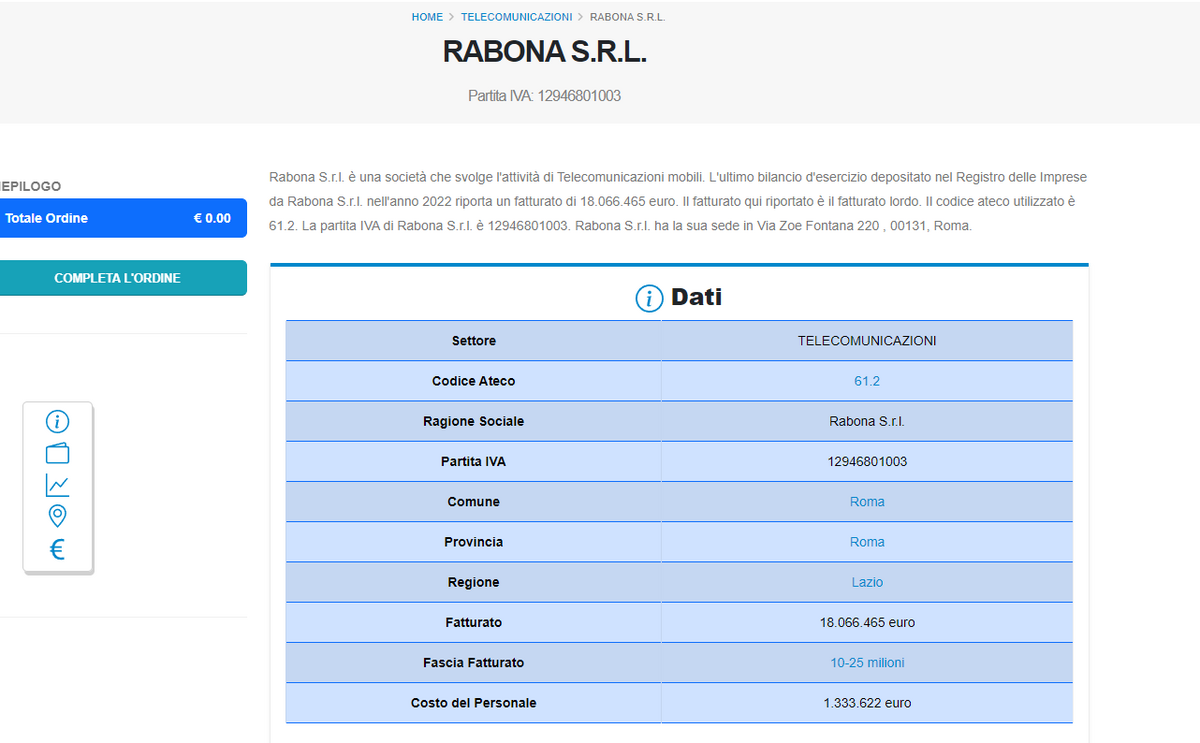1200x743 pixels.
Task: Click the RABONA S.R.L. page title
Action: [x=545, y=52]
